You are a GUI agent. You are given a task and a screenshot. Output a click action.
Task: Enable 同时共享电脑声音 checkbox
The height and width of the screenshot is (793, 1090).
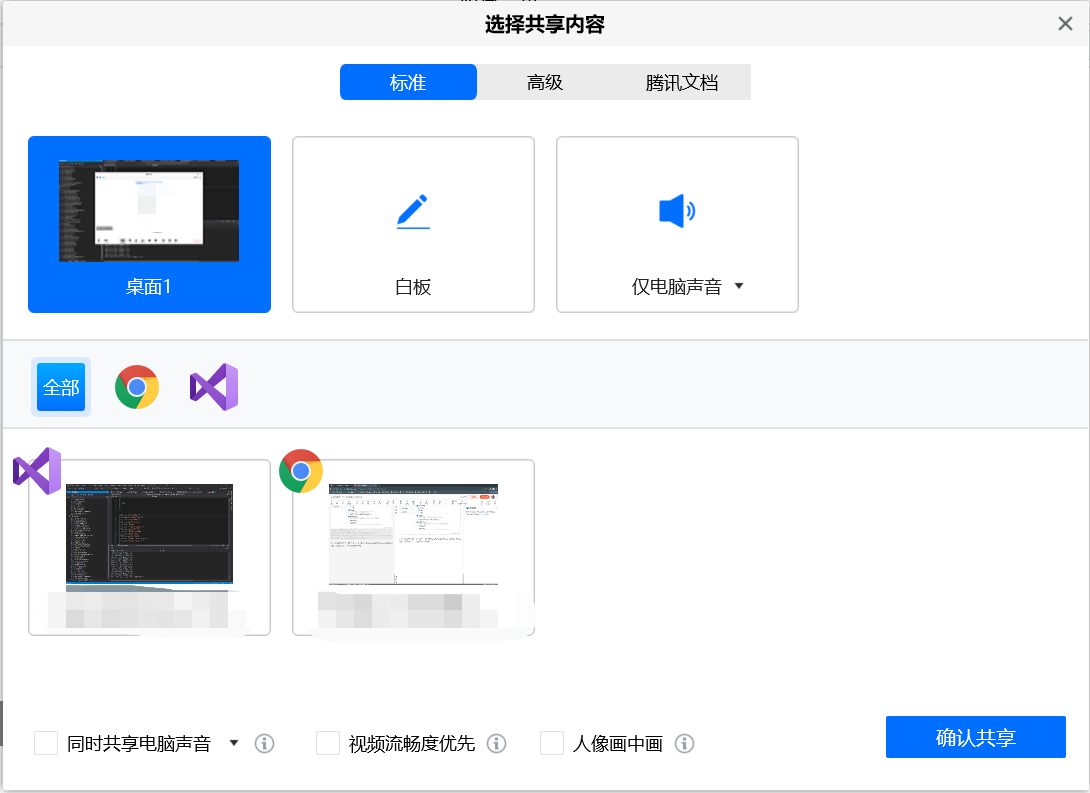46,743
